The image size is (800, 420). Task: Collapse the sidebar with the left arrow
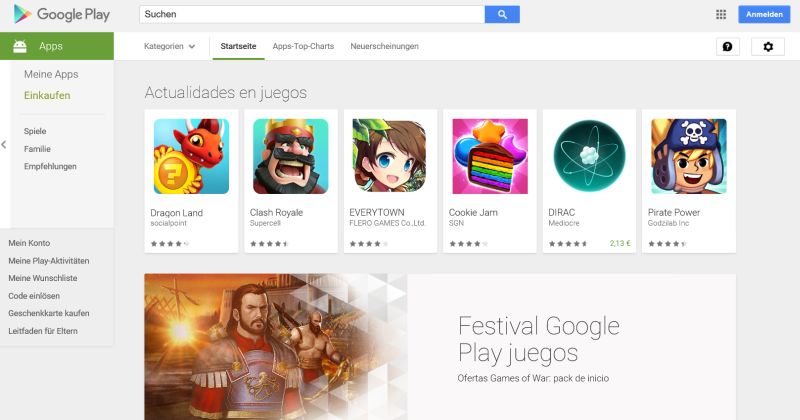4,145
